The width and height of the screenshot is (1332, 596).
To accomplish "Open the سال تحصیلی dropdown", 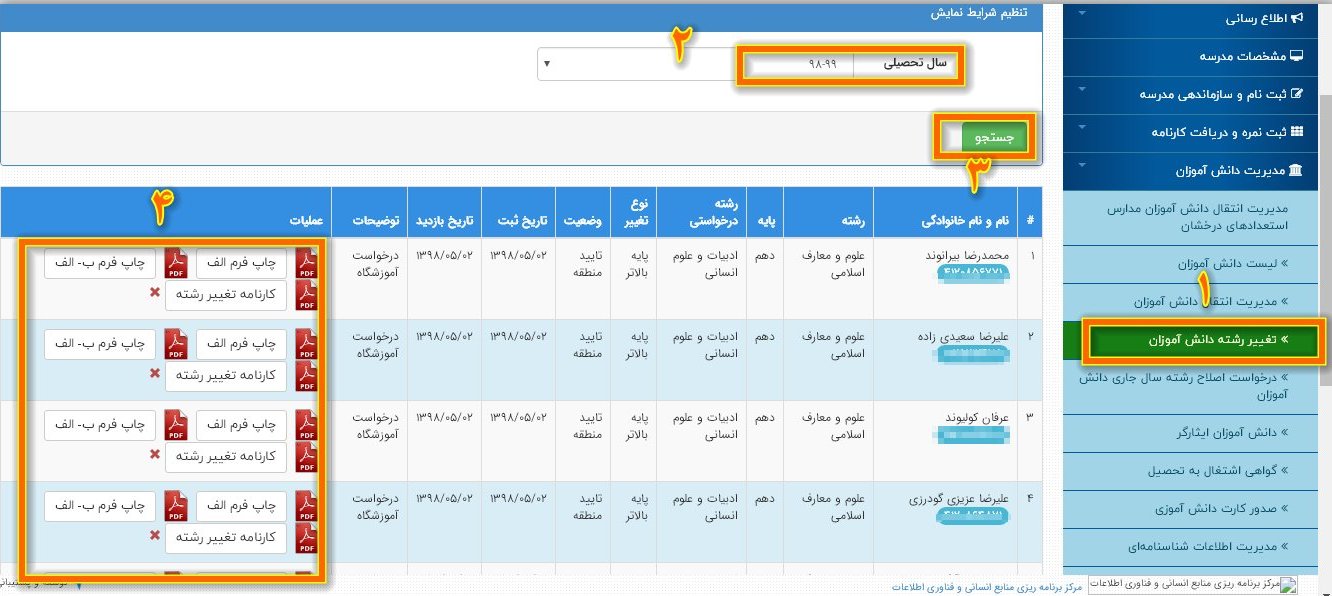I will click(640, 65).
